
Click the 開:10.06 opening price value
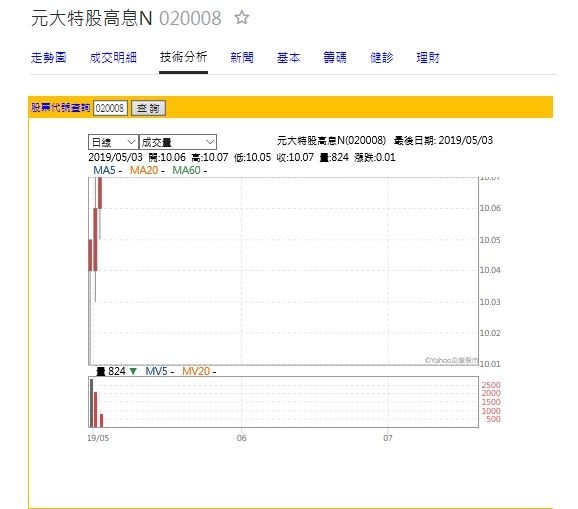[x=167, y=157]
